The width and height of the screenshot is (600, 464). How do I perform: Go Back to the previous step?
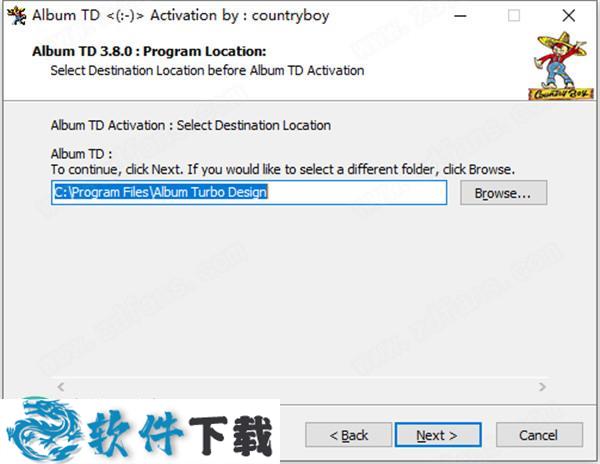pos(349,435)
